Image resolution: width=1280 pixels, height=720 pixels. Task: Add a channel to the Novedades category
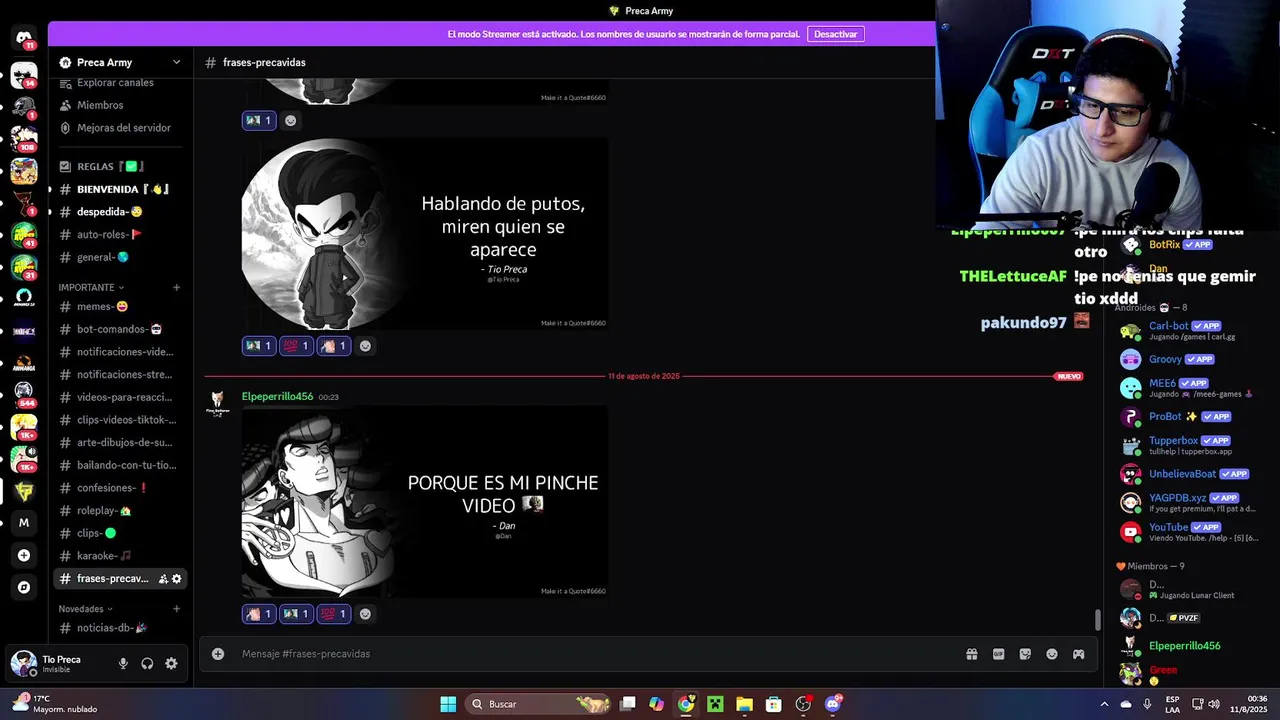coord(176,609)
